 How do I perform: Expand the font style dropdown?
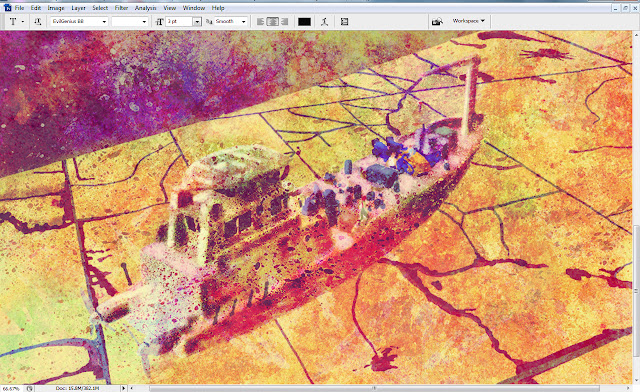pyautogui.click(x=130, y=21)
